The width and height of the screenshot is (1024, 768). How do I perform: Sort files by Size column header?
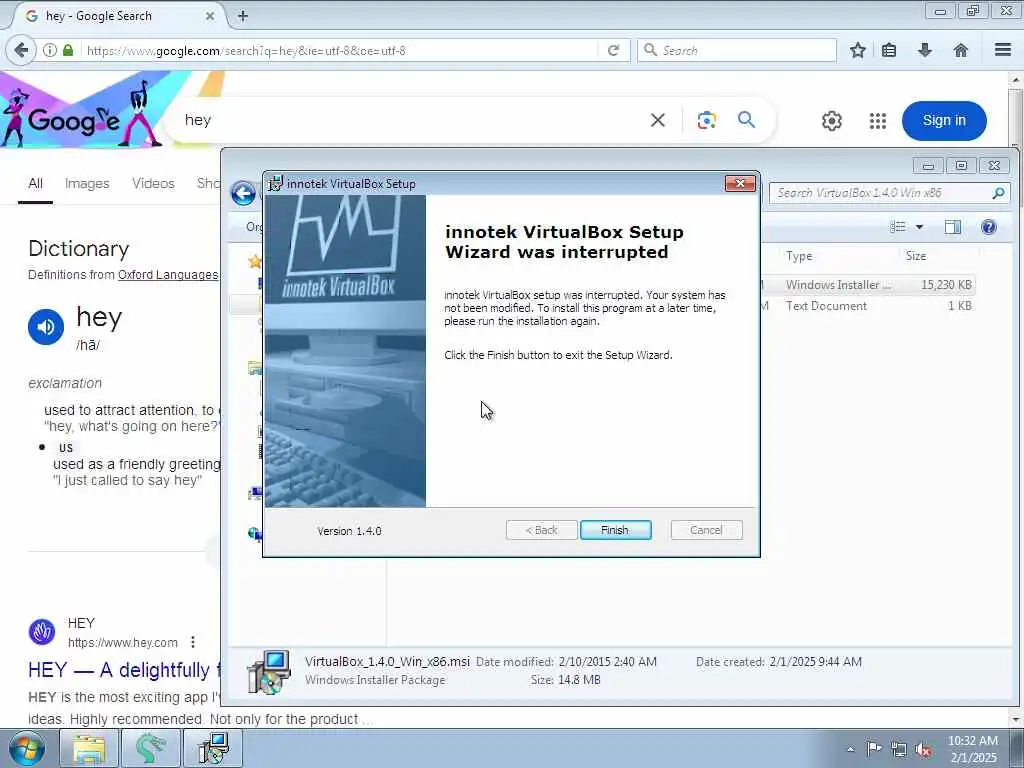tap(916, 256)
